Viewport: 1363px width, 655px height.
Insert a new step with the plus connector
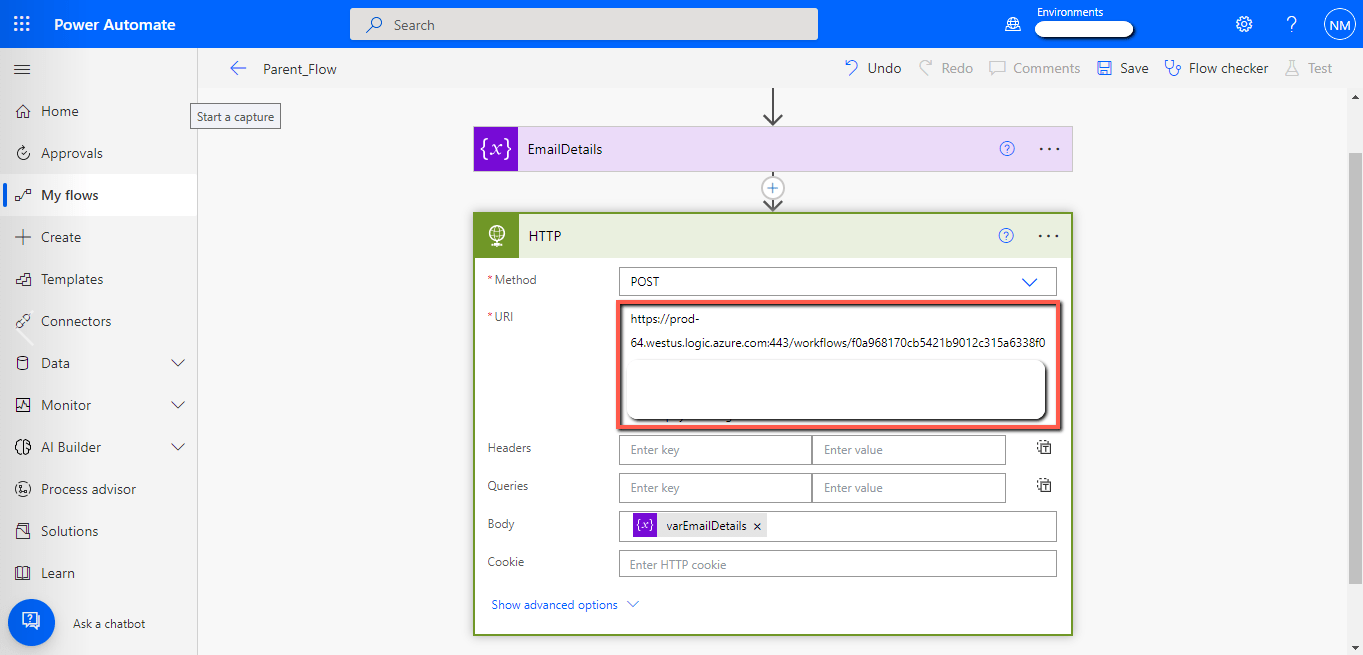click(772, 187)
